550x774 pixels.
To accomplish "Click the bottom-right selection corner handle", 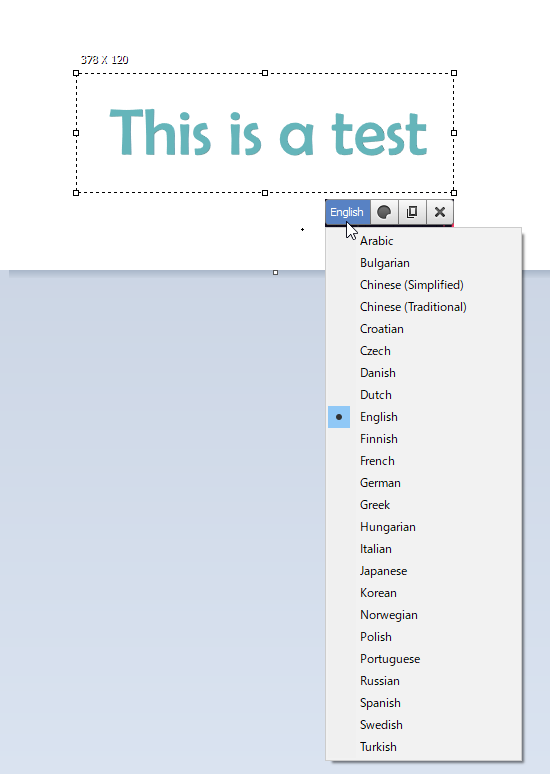I will coord(454,193).
